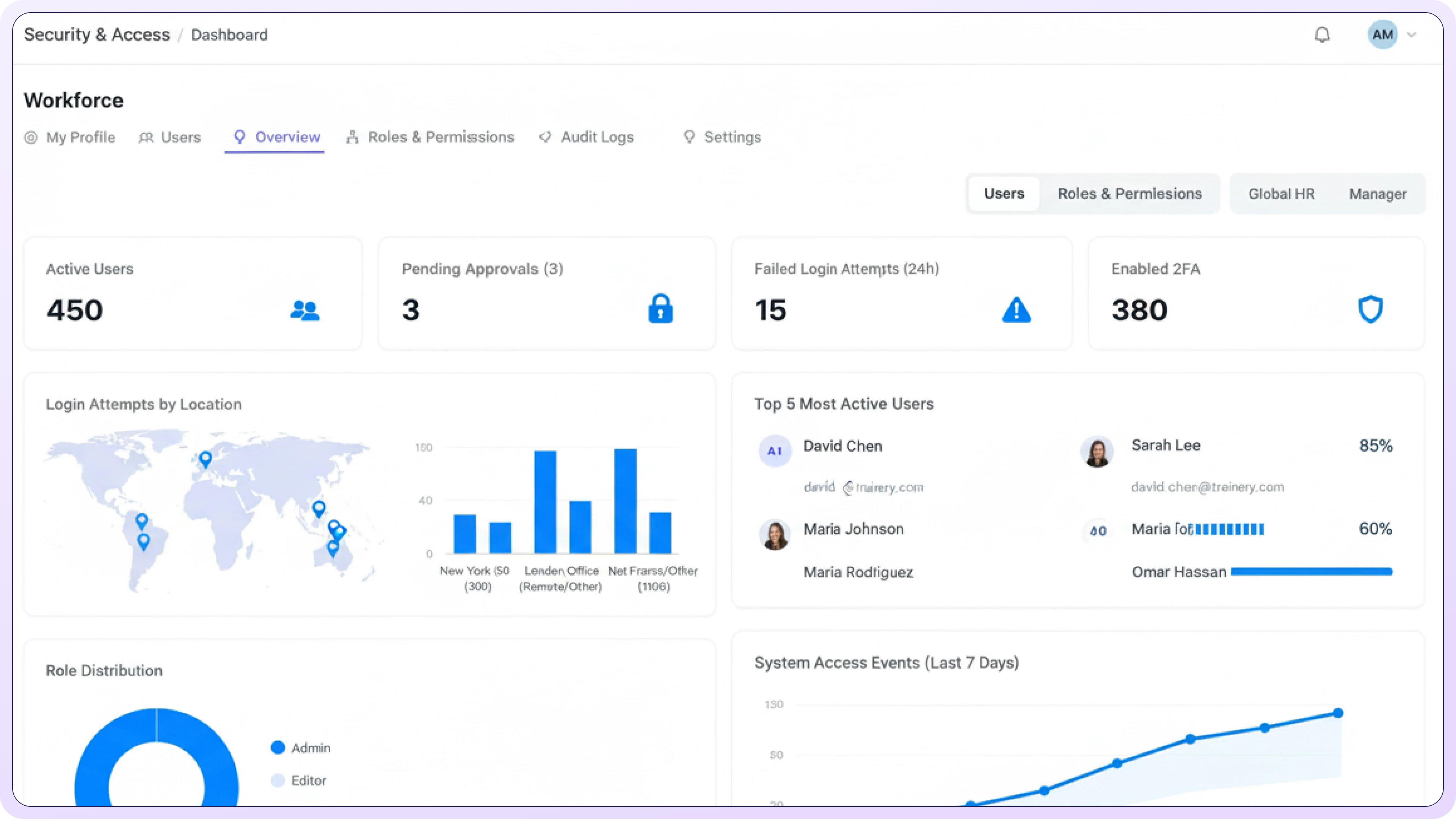The image size is (1456, 819).
Task: Open the Audit Logs tab
Action: (x=587, y=137)
